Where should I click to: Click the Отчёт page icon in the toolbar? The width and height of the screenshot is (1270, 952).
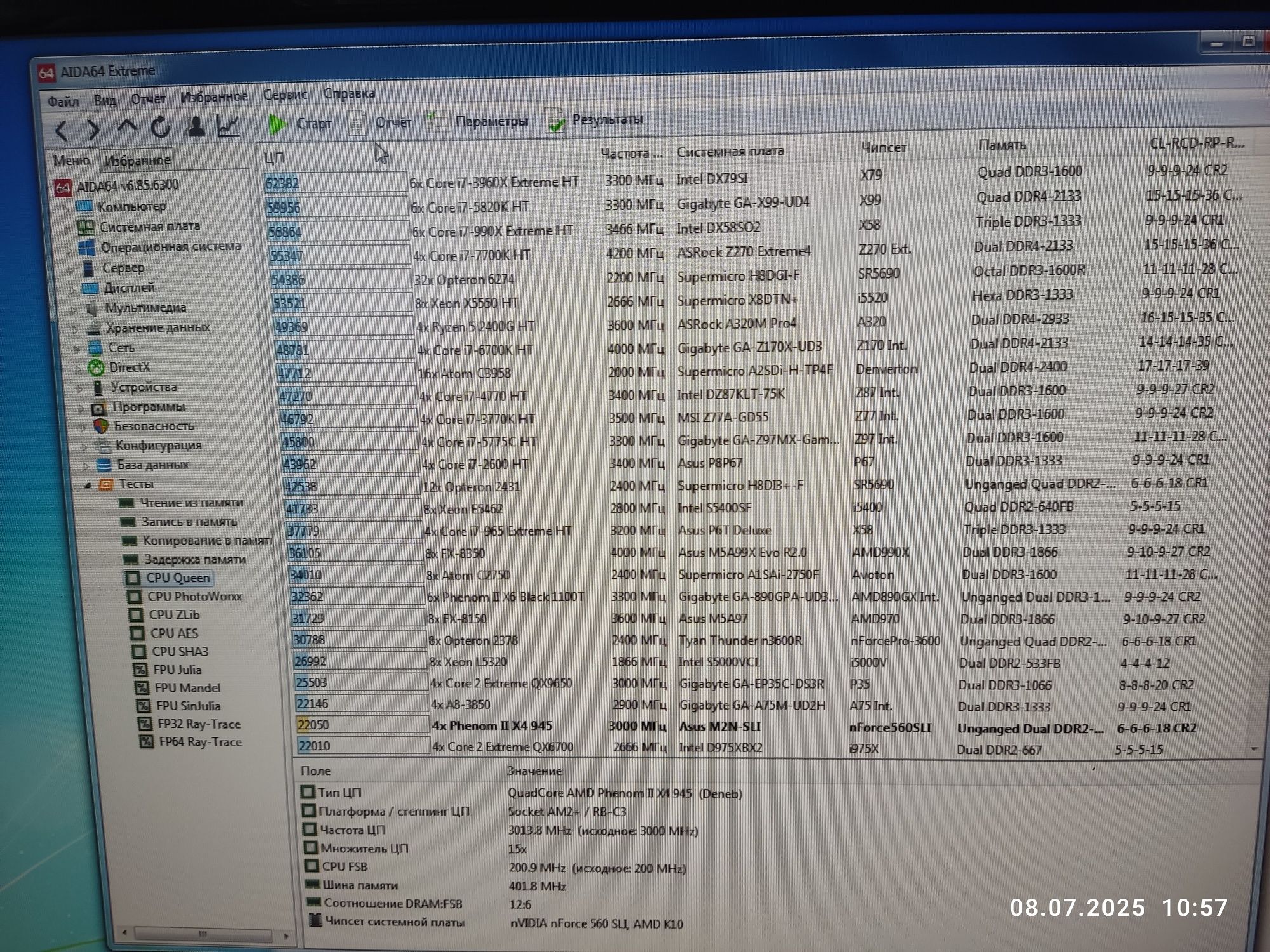pos(358,122)
